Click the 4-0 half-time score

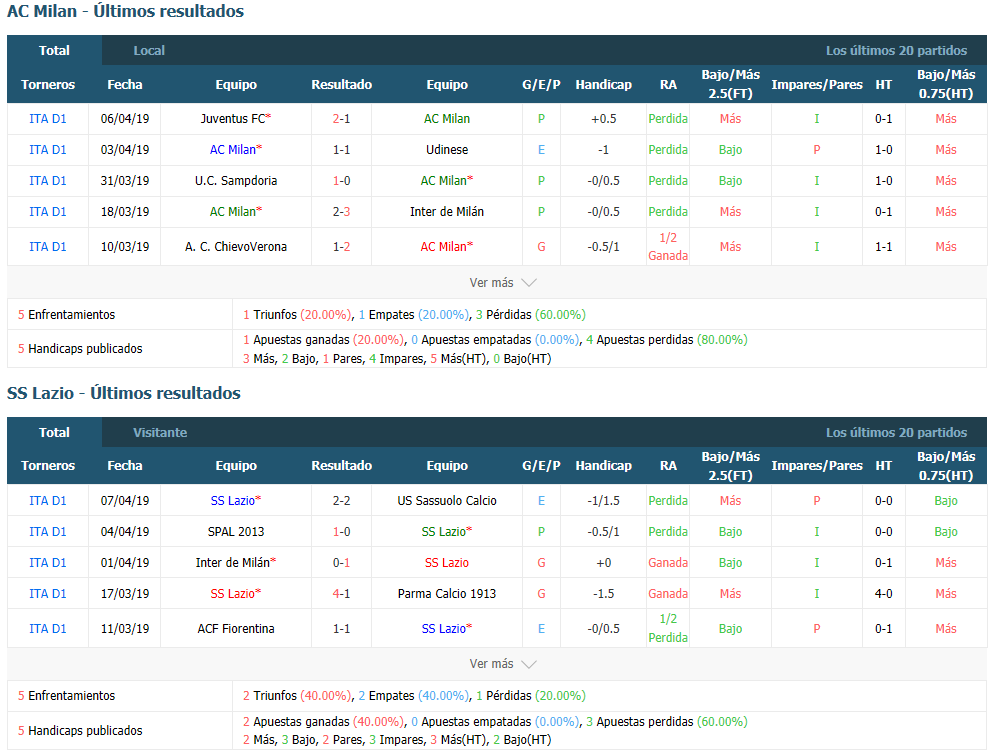tap(883, 594)
